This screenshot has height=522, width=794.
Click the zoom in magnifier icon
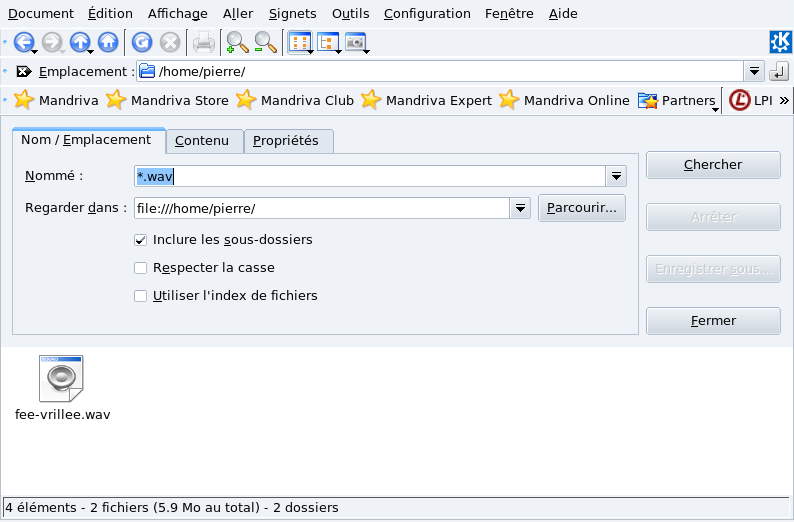pos(237,42)
